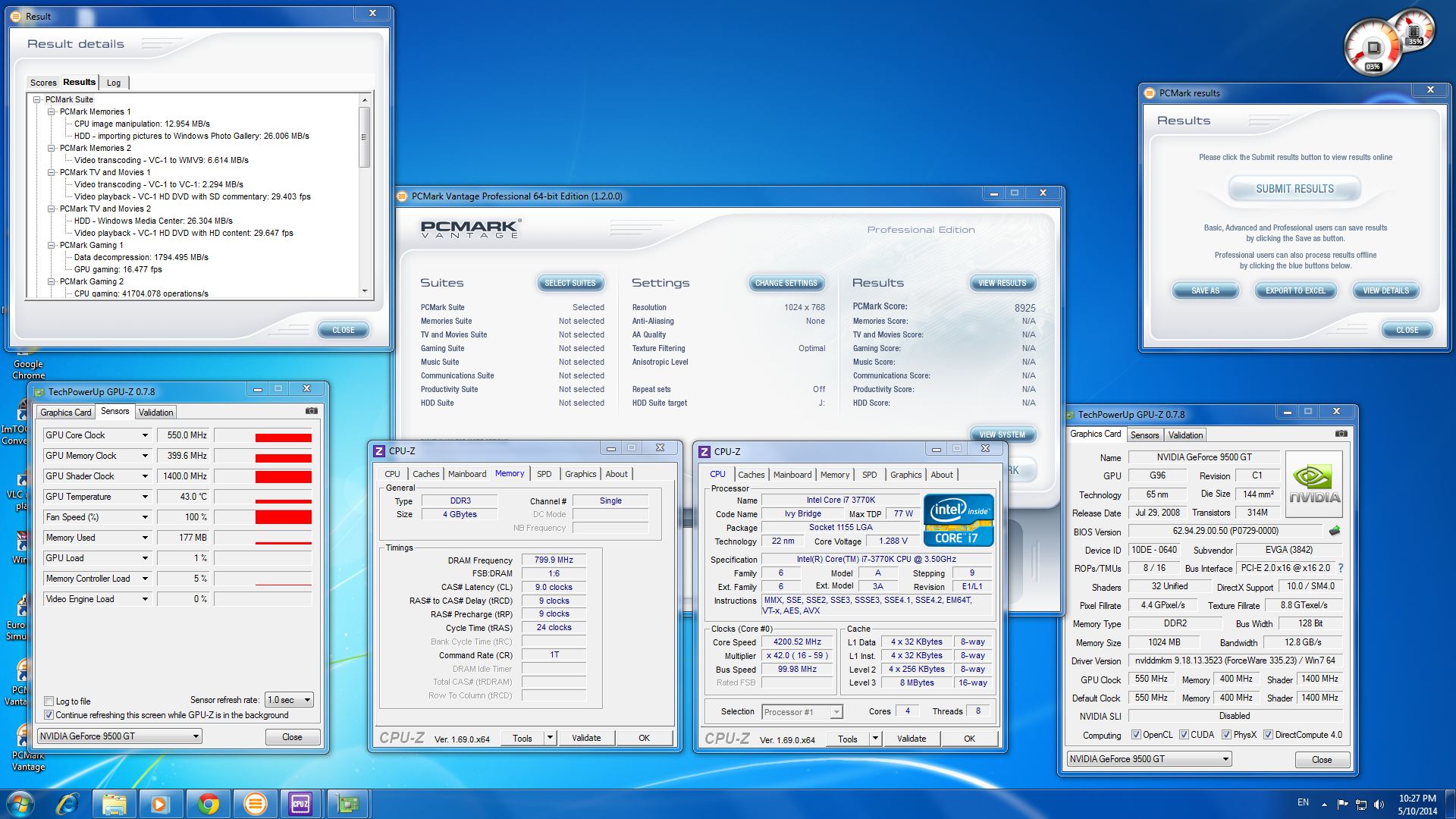Click the PCMark Vantage title bar icon

click(402, 196)
